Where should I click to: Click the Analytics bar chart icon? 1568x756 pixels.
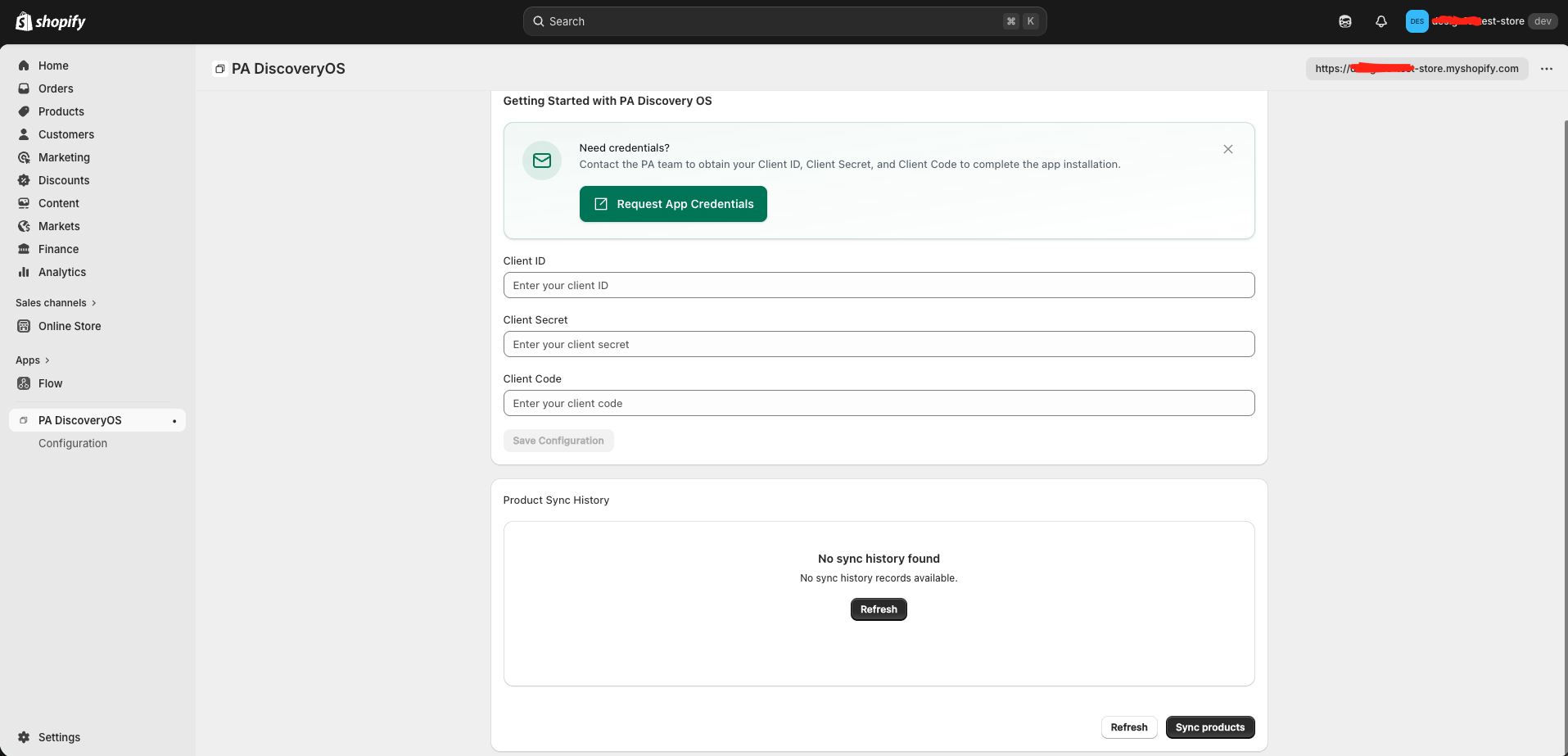[x=24, y=272]
